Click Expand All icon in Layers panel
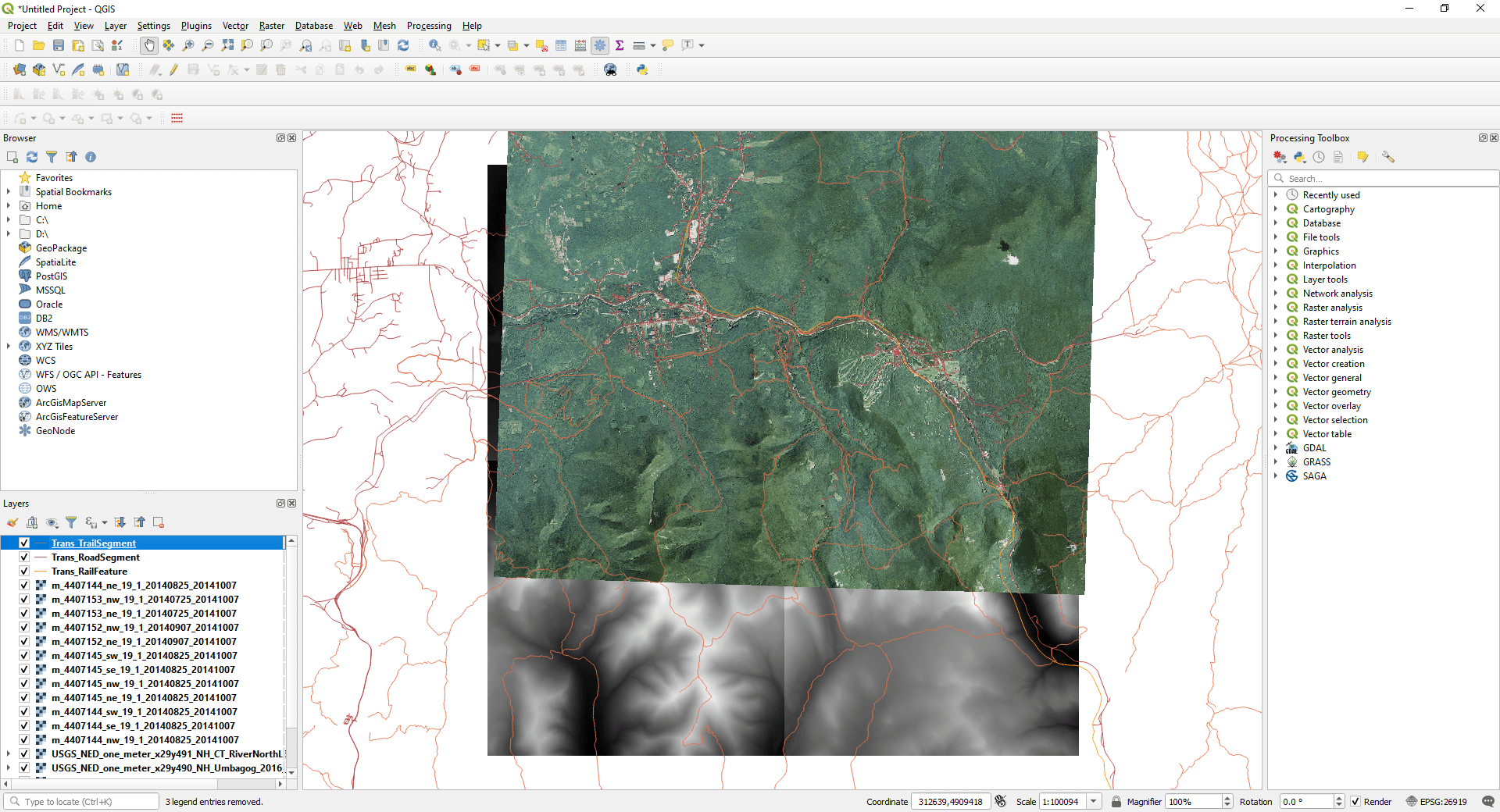Viewport: 1500px width, 812px height. pyautogui.click(x=120, y=522)
